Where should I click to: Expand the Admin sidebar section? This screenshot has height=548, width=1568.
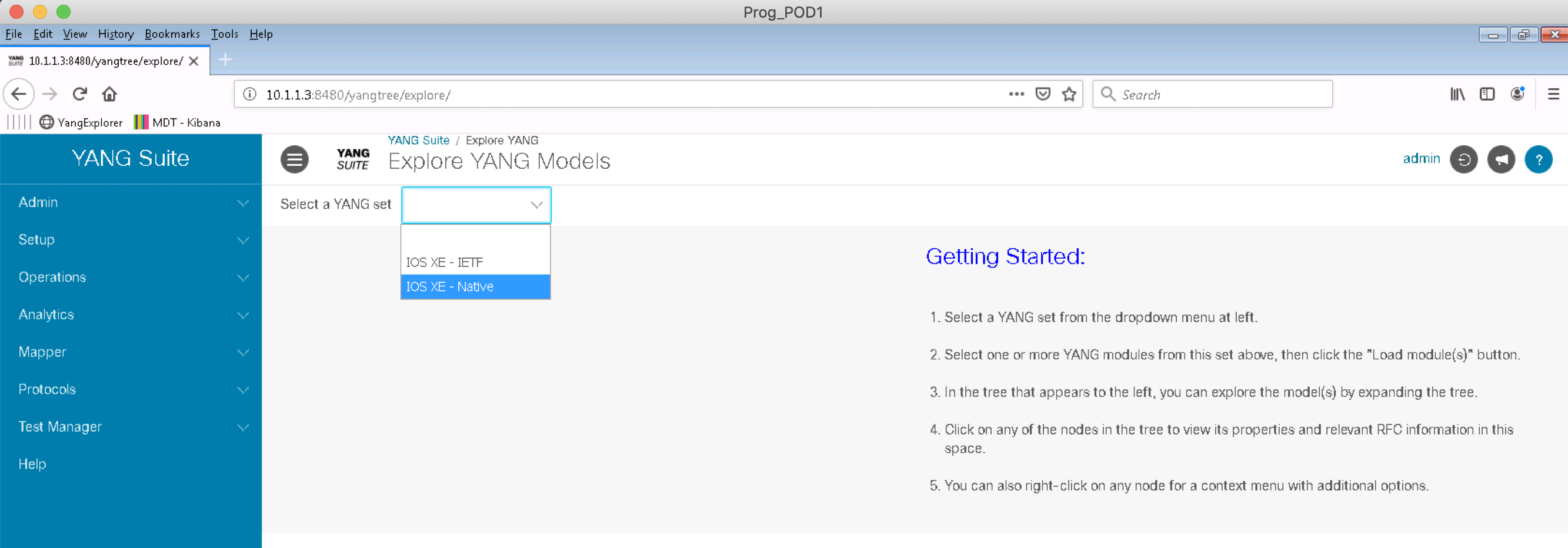[131, 202]
